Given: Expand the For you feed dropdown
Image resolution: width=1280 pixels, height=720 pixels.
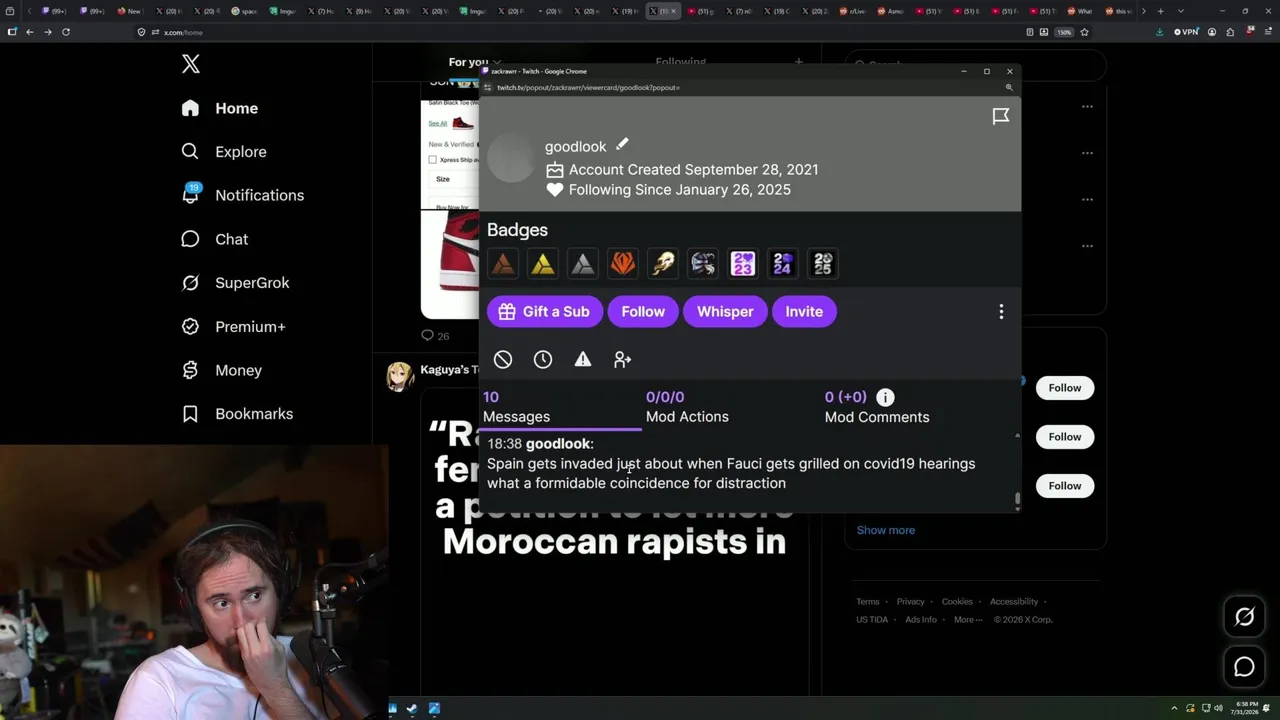Looking at the screenshot, I should (x=497, y=63).
